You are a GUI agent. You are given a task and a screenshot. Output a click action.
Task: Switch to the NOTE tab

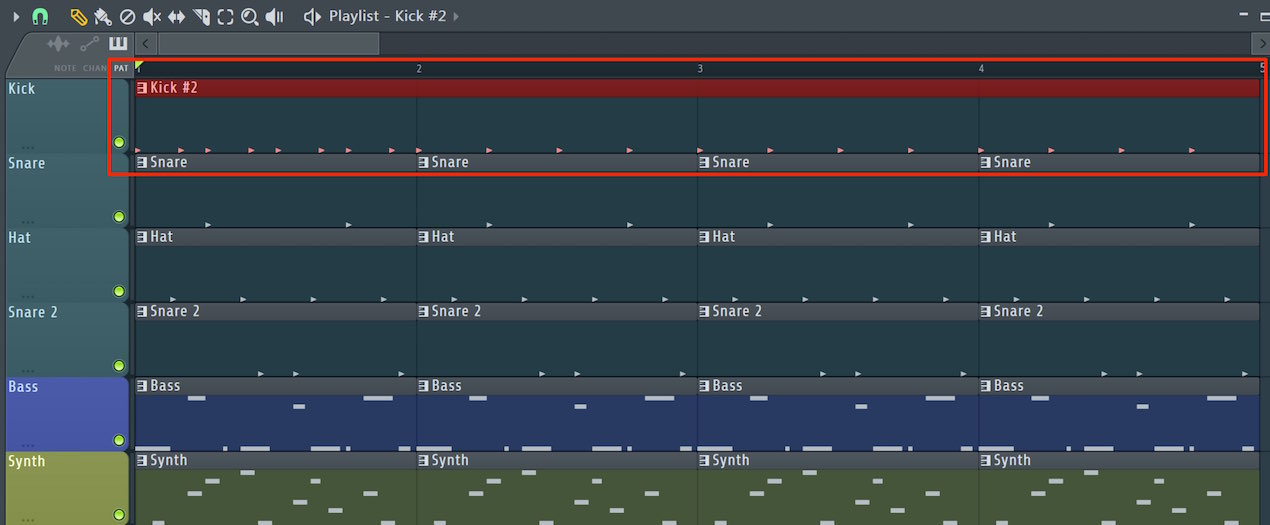65,68
